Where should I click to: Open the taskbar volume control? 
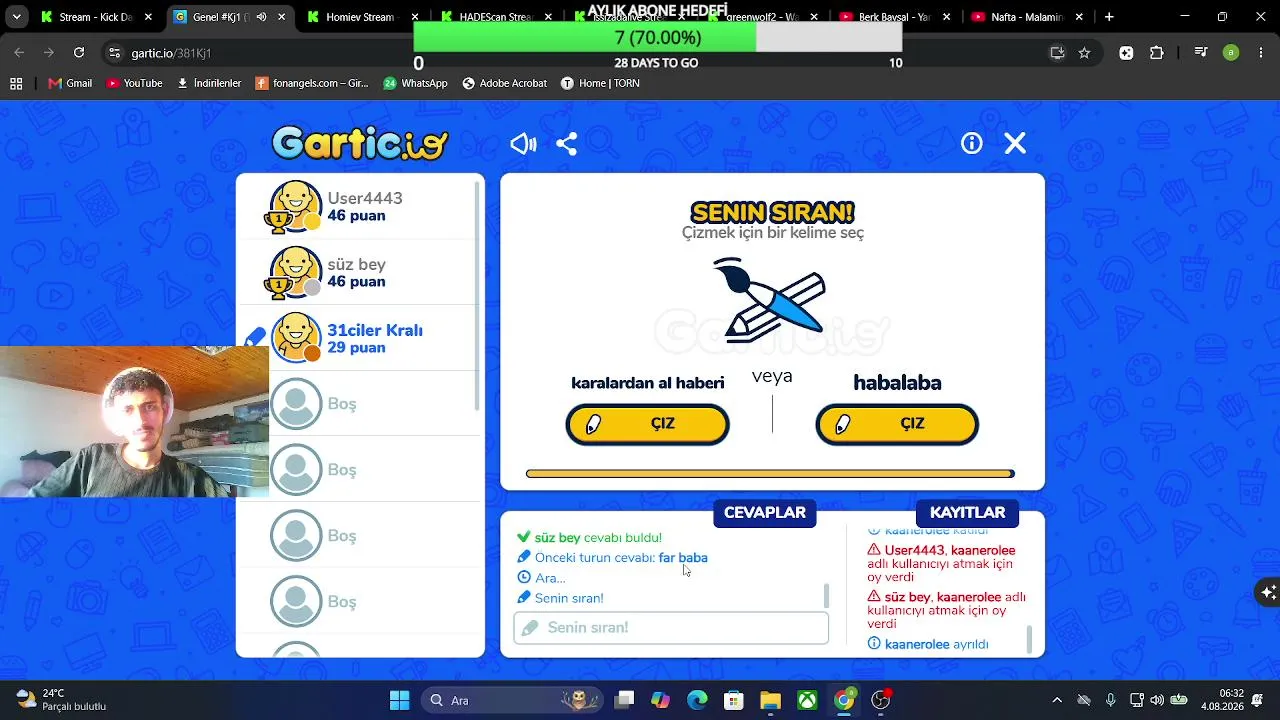click(1157, 700)
